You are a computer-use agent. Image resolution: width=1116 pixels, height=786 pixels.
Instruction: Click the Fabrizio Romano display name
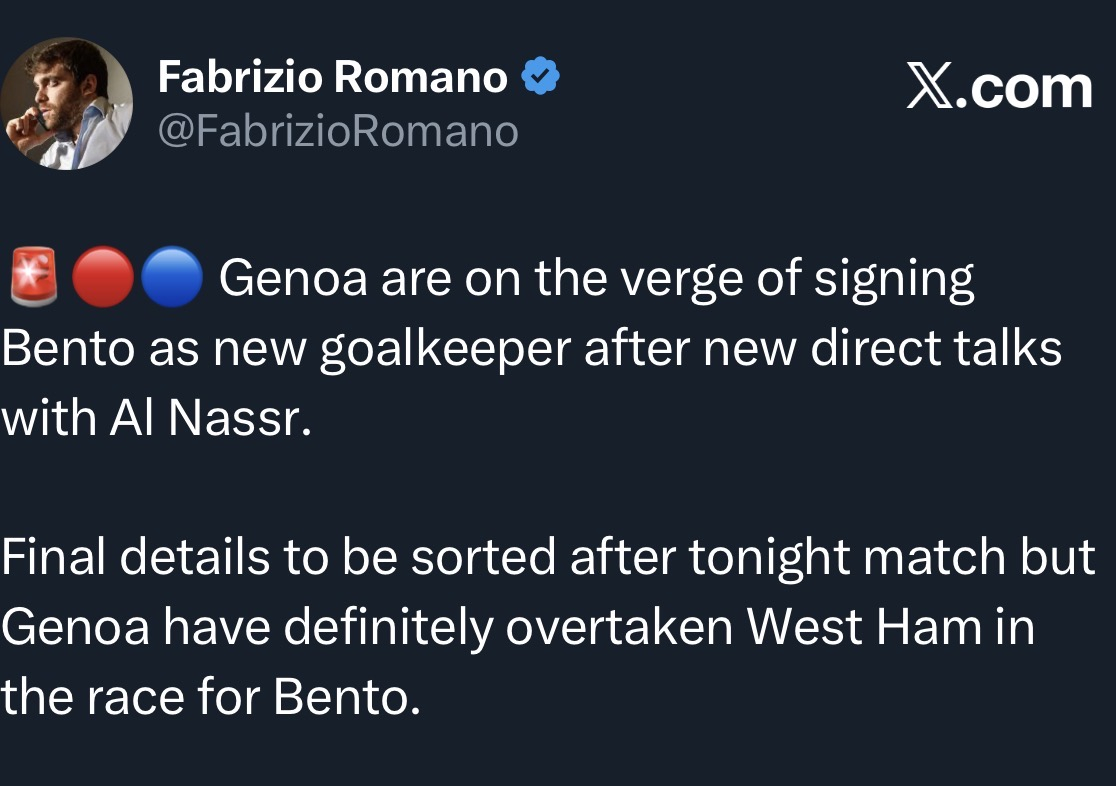(332, 77)
